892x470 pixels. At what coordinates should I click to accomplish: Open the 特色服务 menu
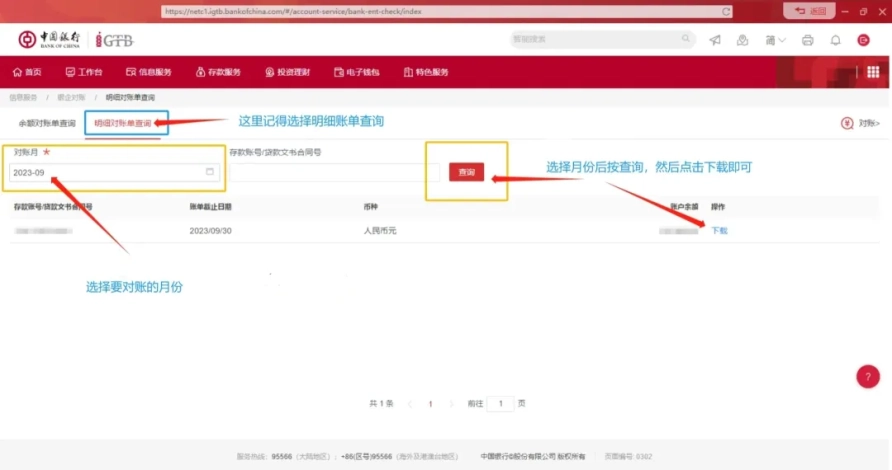point(426,72)
